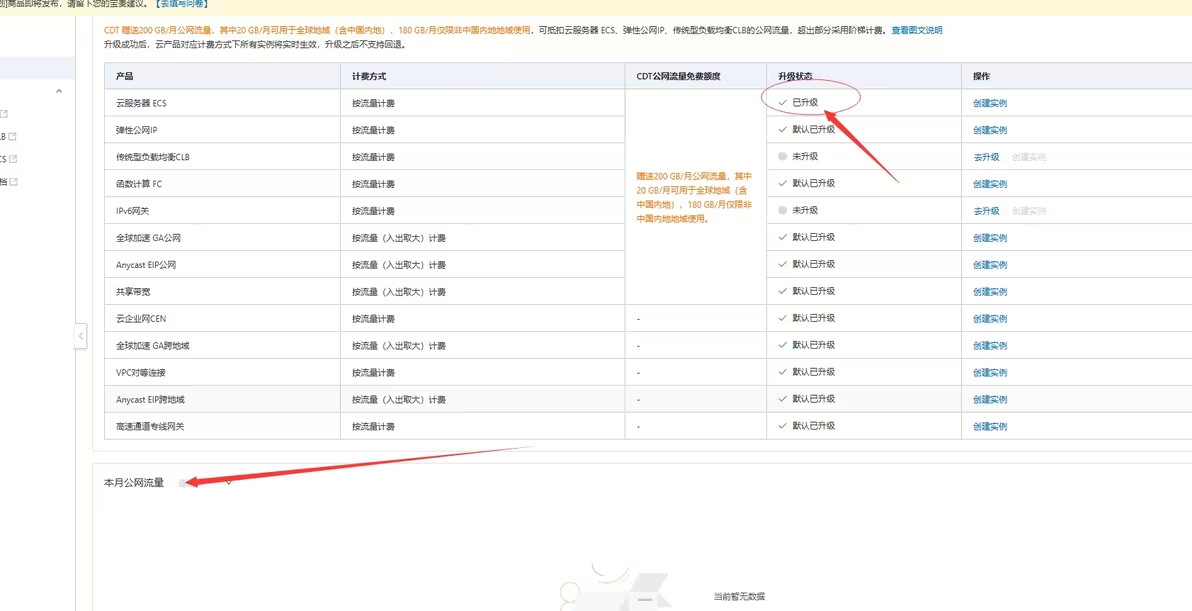Click greyed 创建实例 in the IPv6网关 row
This screenshot has width=1192, height=611.
click(1029, 211)
